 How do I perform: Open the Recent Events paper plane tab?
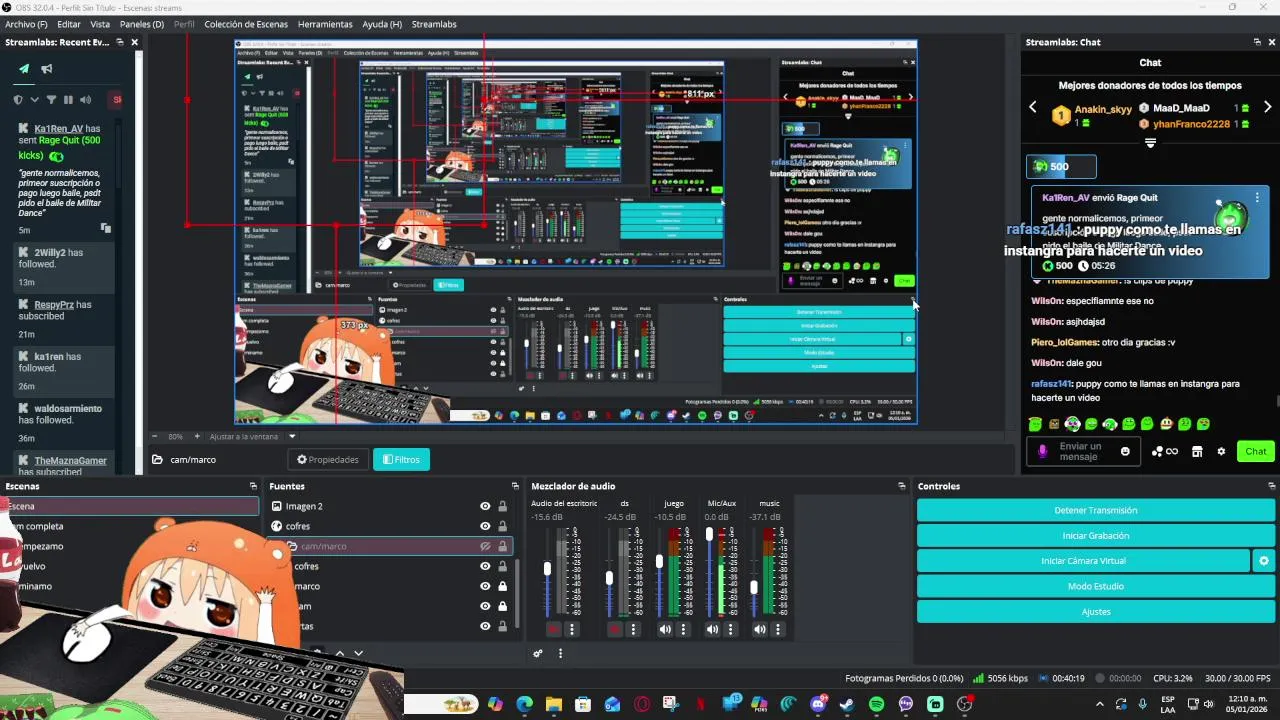(24, 69)
